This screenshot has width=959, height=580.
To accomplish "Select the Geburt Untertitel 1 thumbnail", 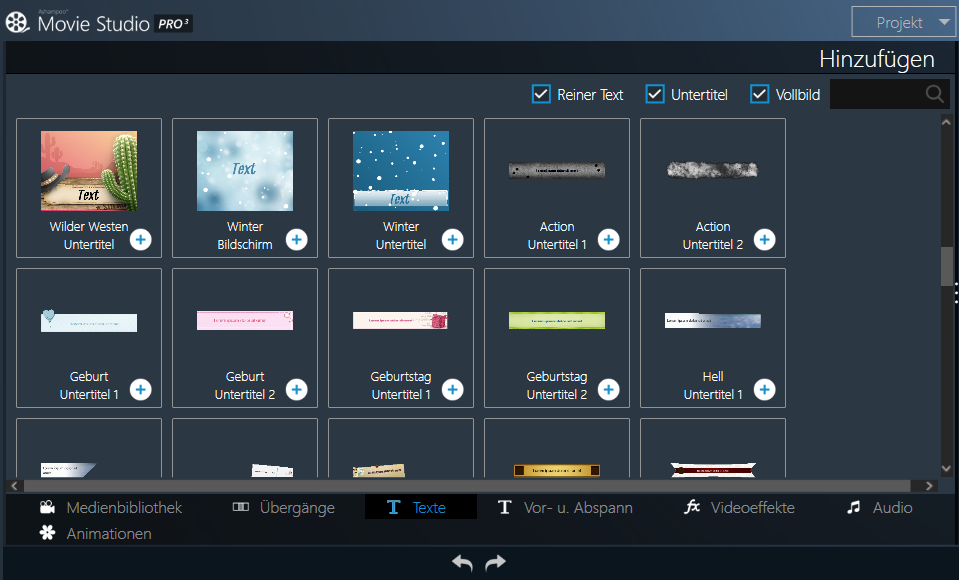I will (89, 321).
